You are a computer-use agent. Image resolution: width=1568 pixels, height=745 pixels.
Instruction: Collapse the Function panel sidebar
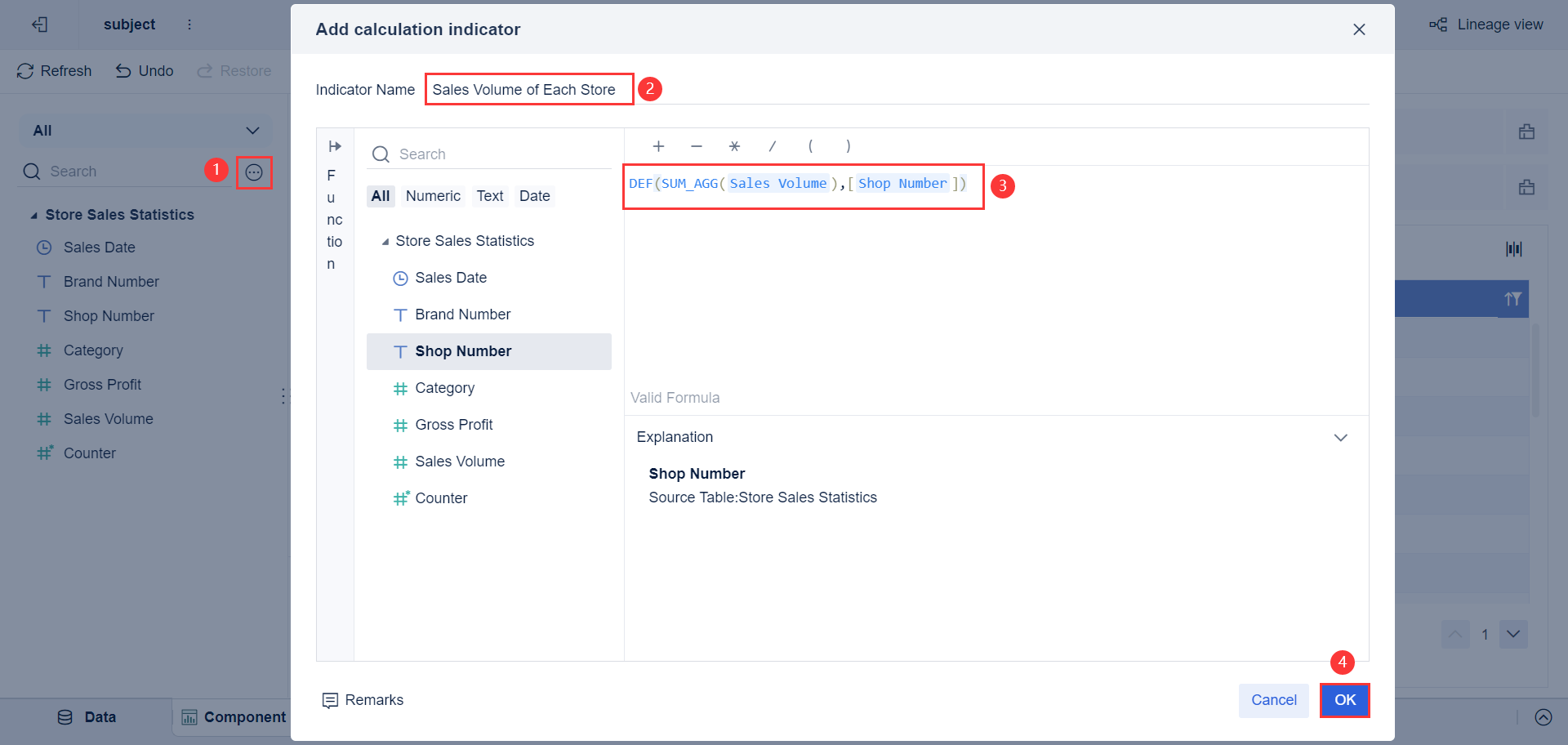[335, 145]
